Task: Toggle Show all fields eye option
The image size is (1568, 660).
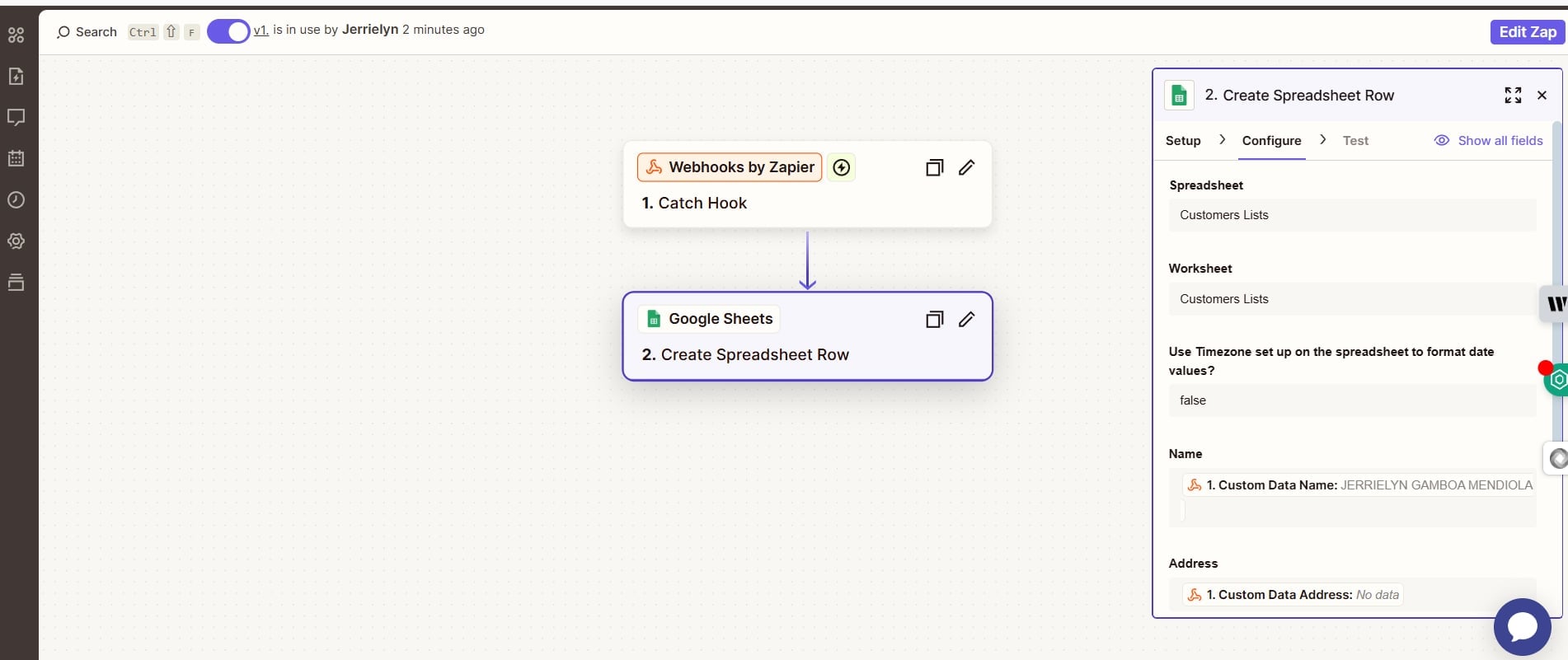Action: tap(1488, 141)
